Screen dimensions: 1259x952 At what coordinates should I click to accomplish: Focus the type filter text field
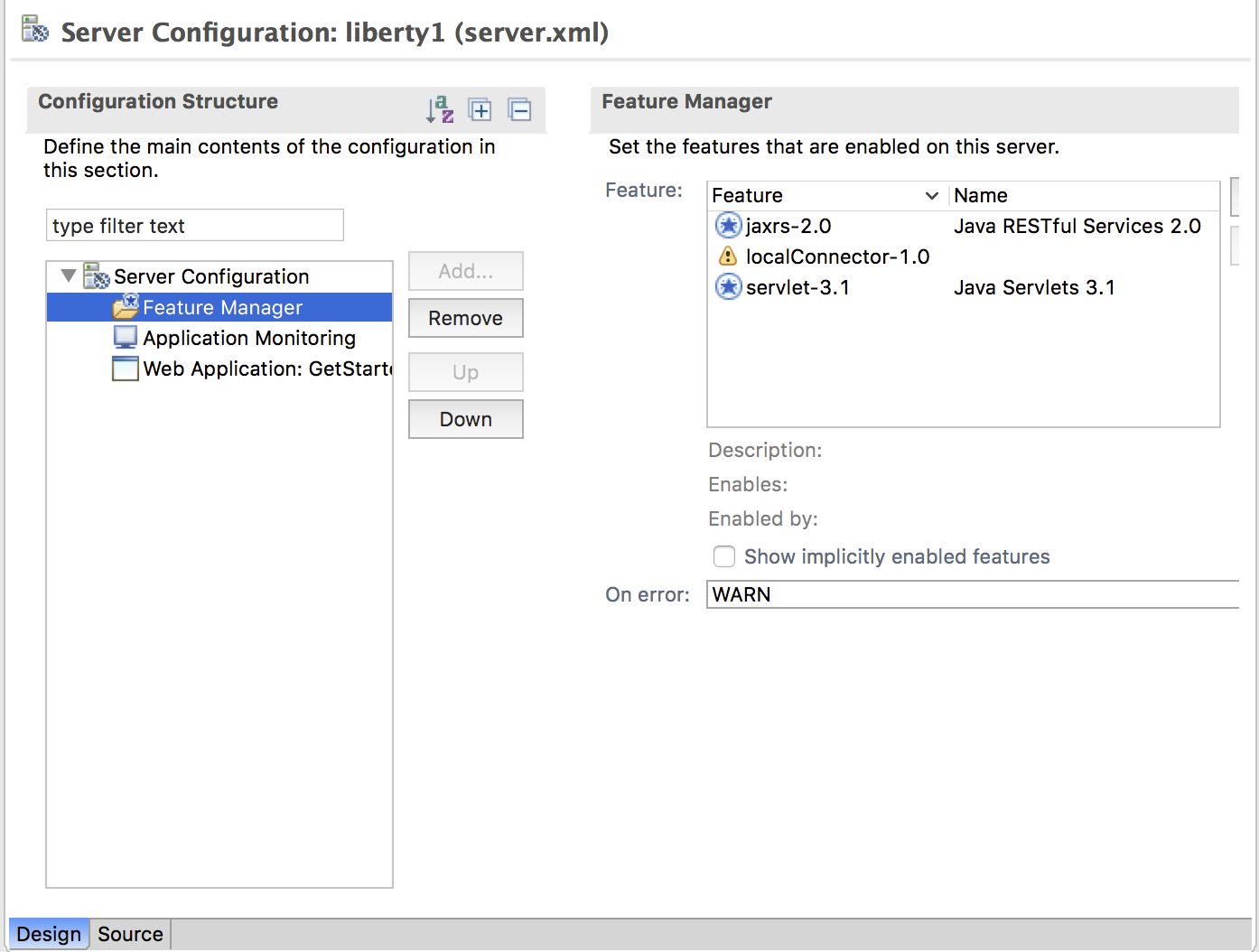[x=195, y=226]
